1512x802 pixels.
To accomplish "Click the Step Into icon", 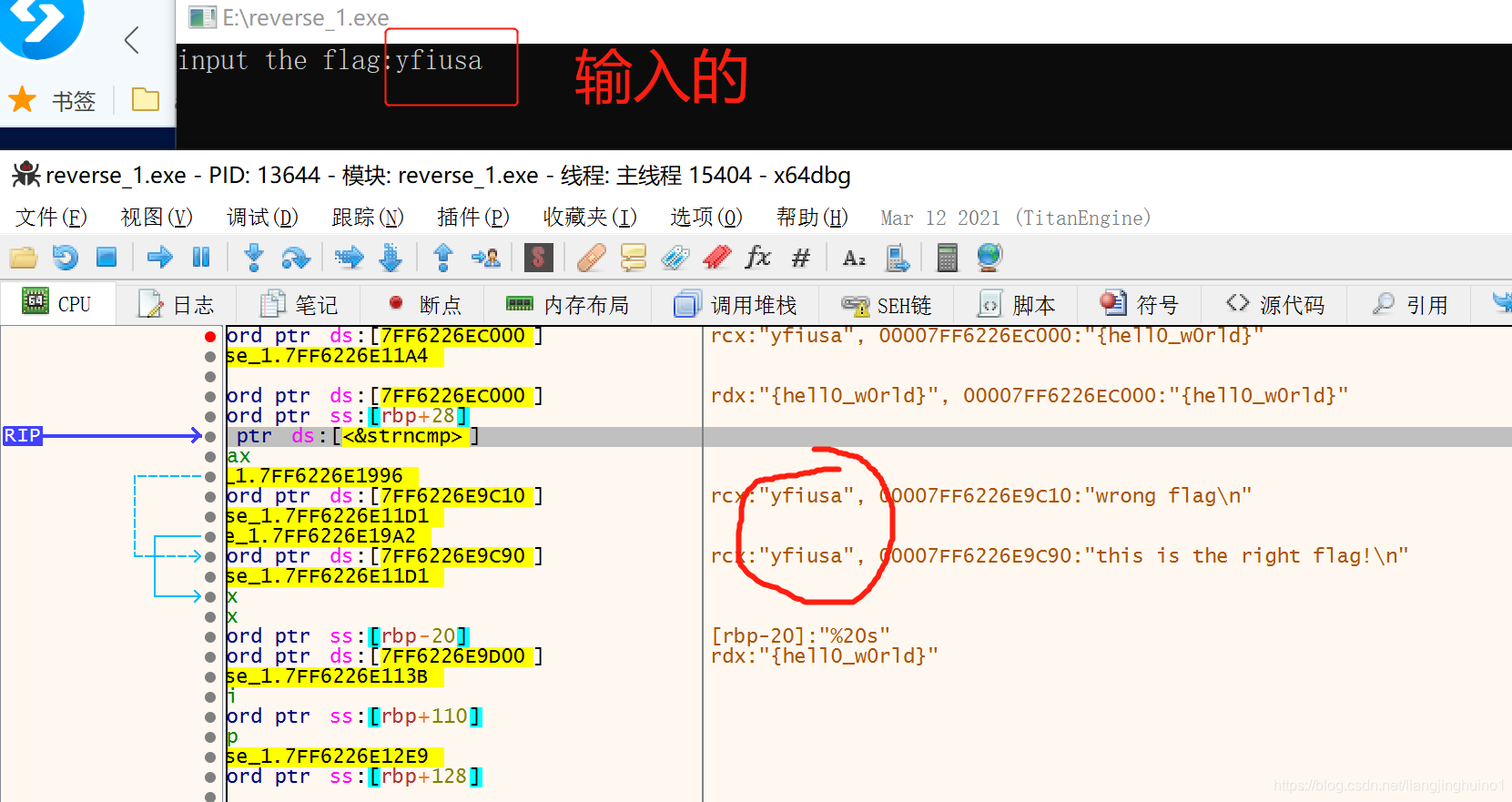I will click(x=254, y=258).
